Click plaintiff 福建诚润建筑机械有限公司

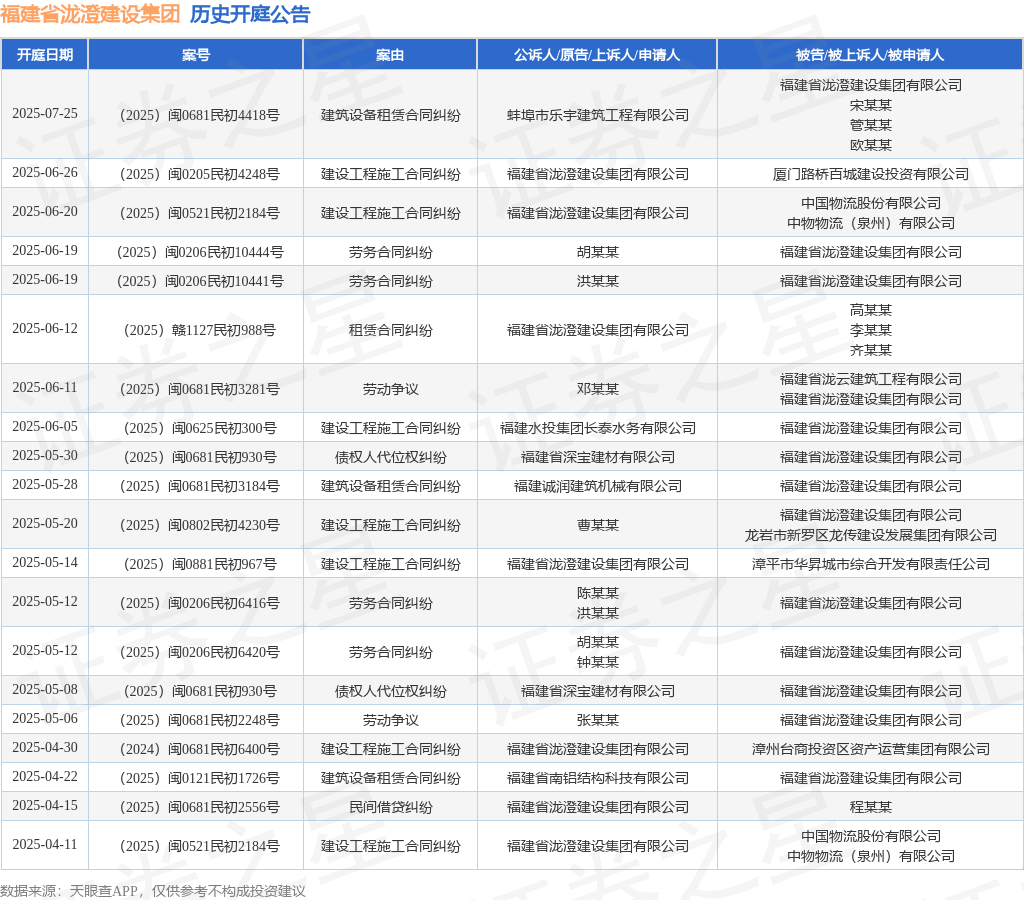point(598,486)
